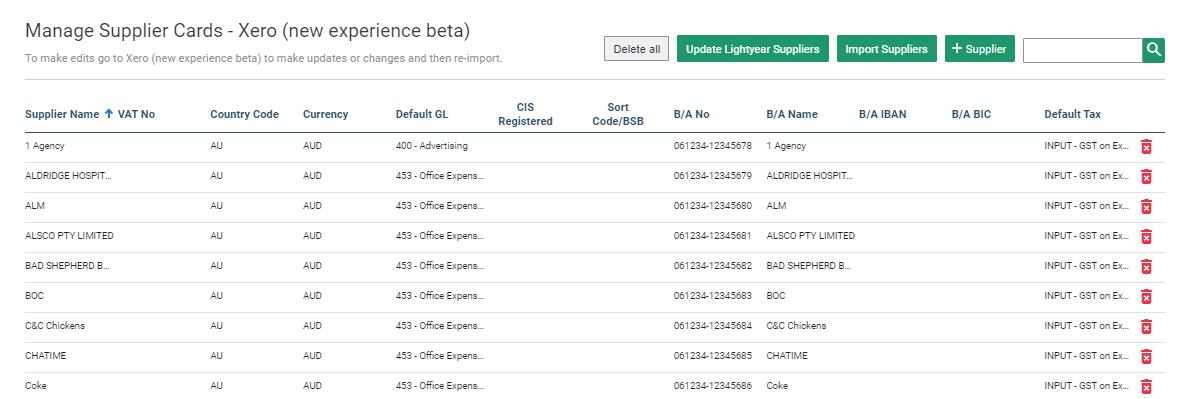Sort by Supplier Name column arrow
The width and height of the screenshot is (1190, 399).
[x=109, y=114]
